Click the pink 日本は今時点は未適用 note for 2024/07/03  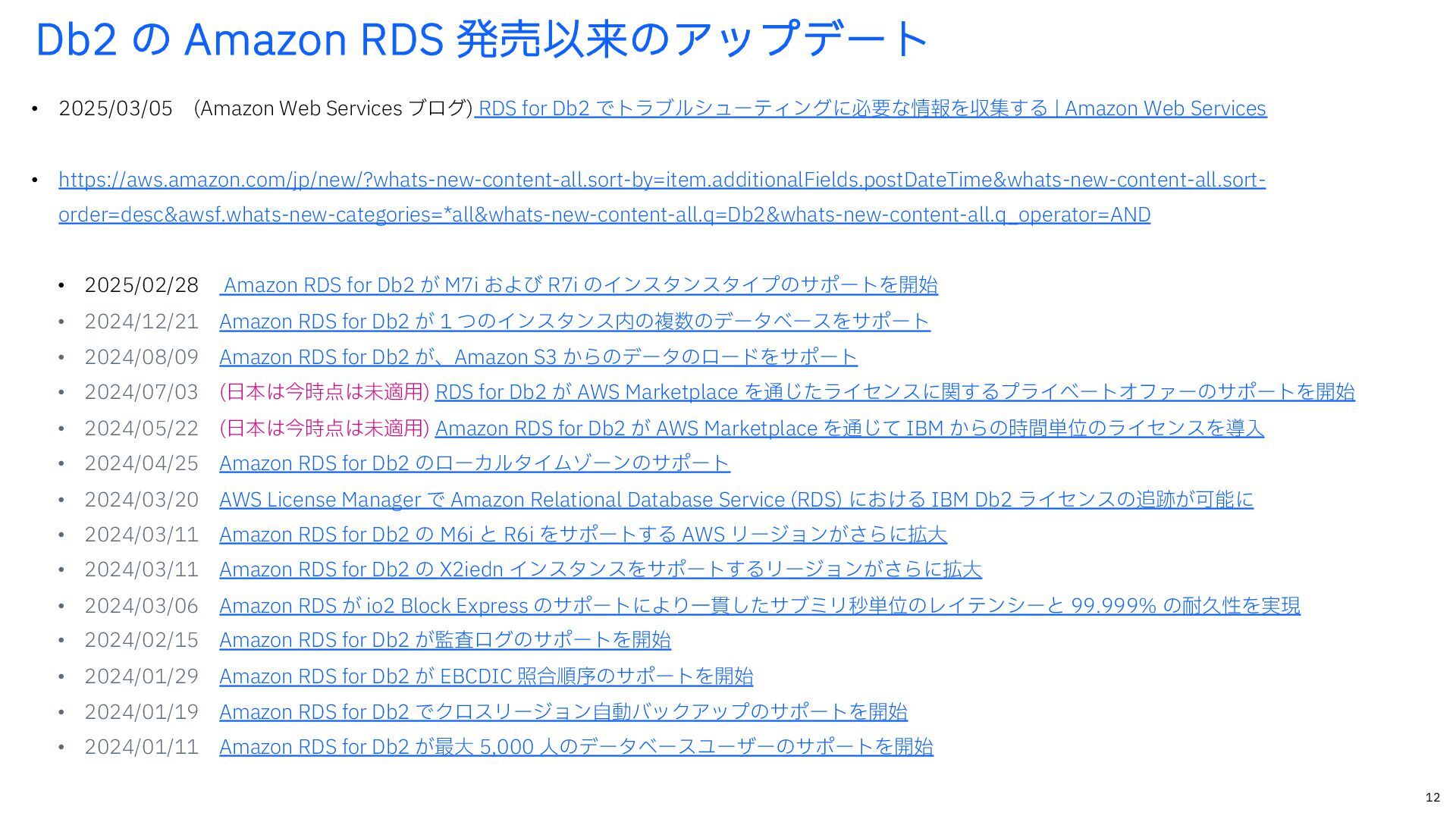click(324, 392)
